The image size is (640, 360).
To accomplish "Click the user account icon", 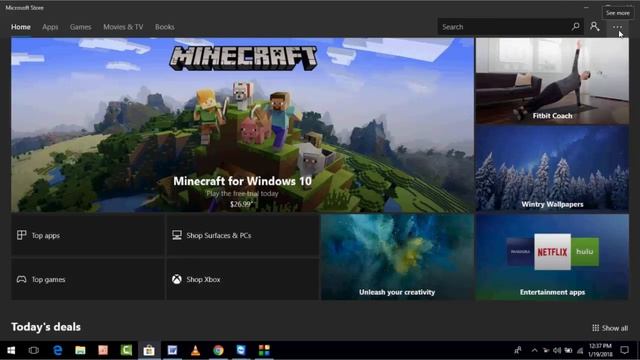I will click(x=595, y=27).
